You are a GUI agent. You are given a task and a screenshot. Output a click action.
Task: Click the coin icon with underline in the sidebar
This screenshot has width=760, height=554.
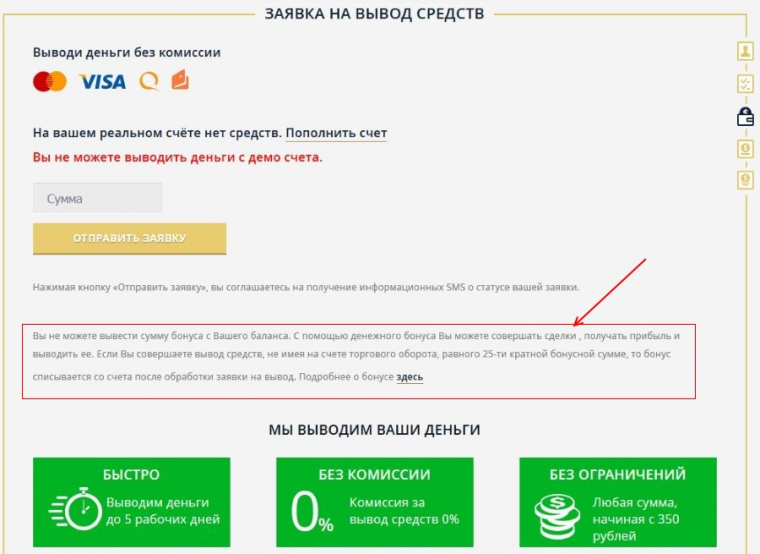coord(745,149)
